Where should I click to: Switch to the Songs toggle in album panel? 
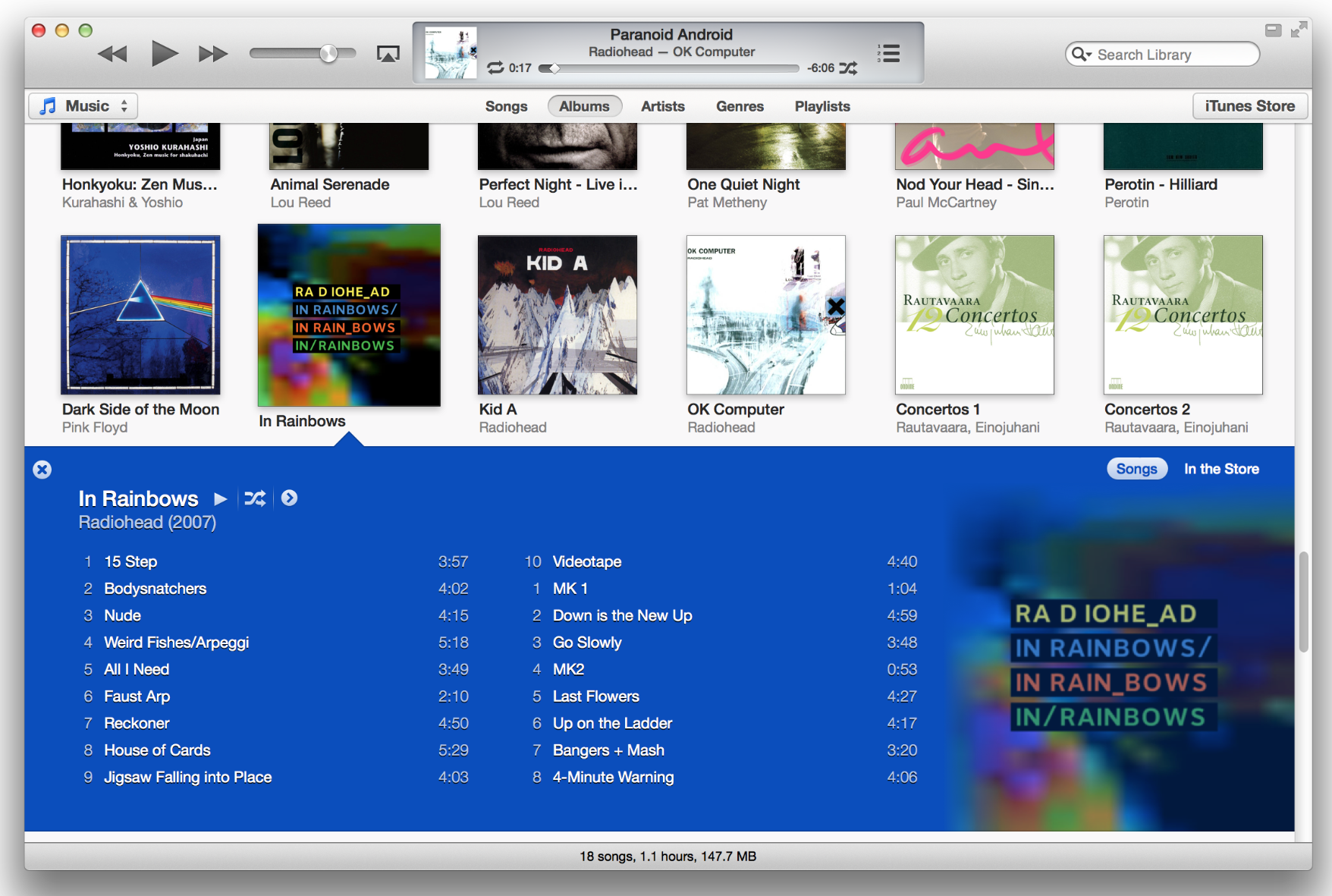1136,469
